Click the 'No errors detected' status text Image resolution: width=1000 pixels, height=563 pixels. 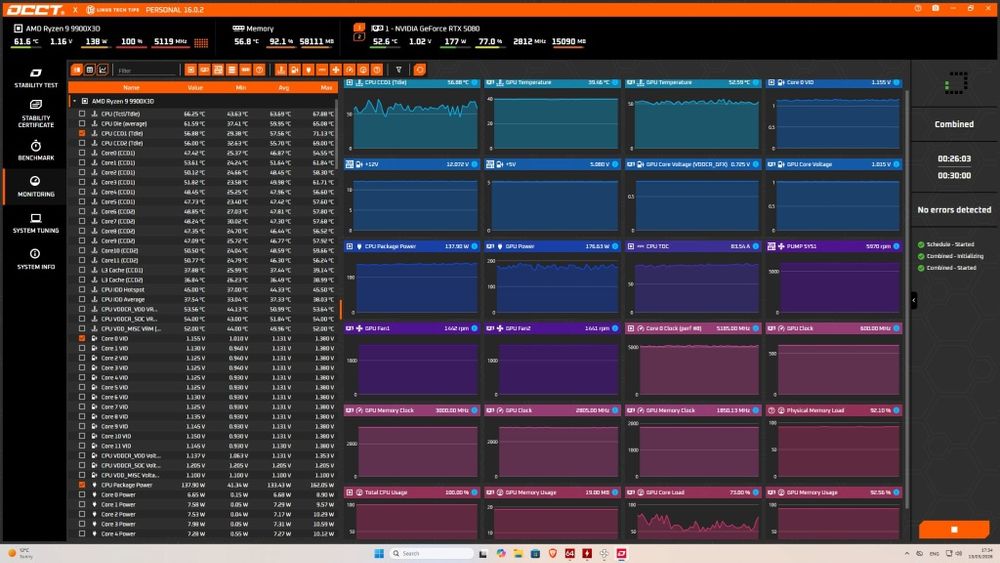pos(954,210)
